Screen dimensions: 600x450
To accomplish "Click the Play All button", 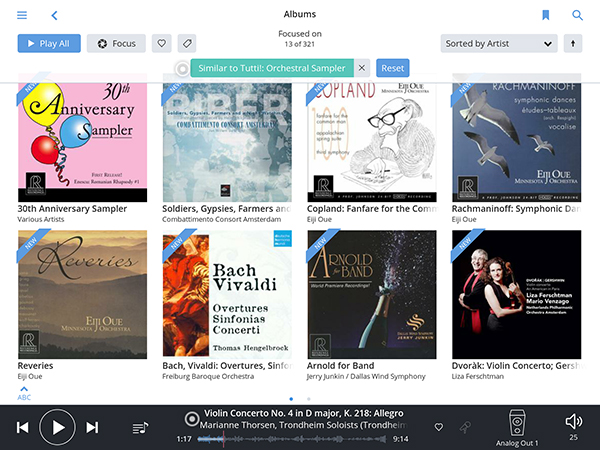I will pos(49,43).
